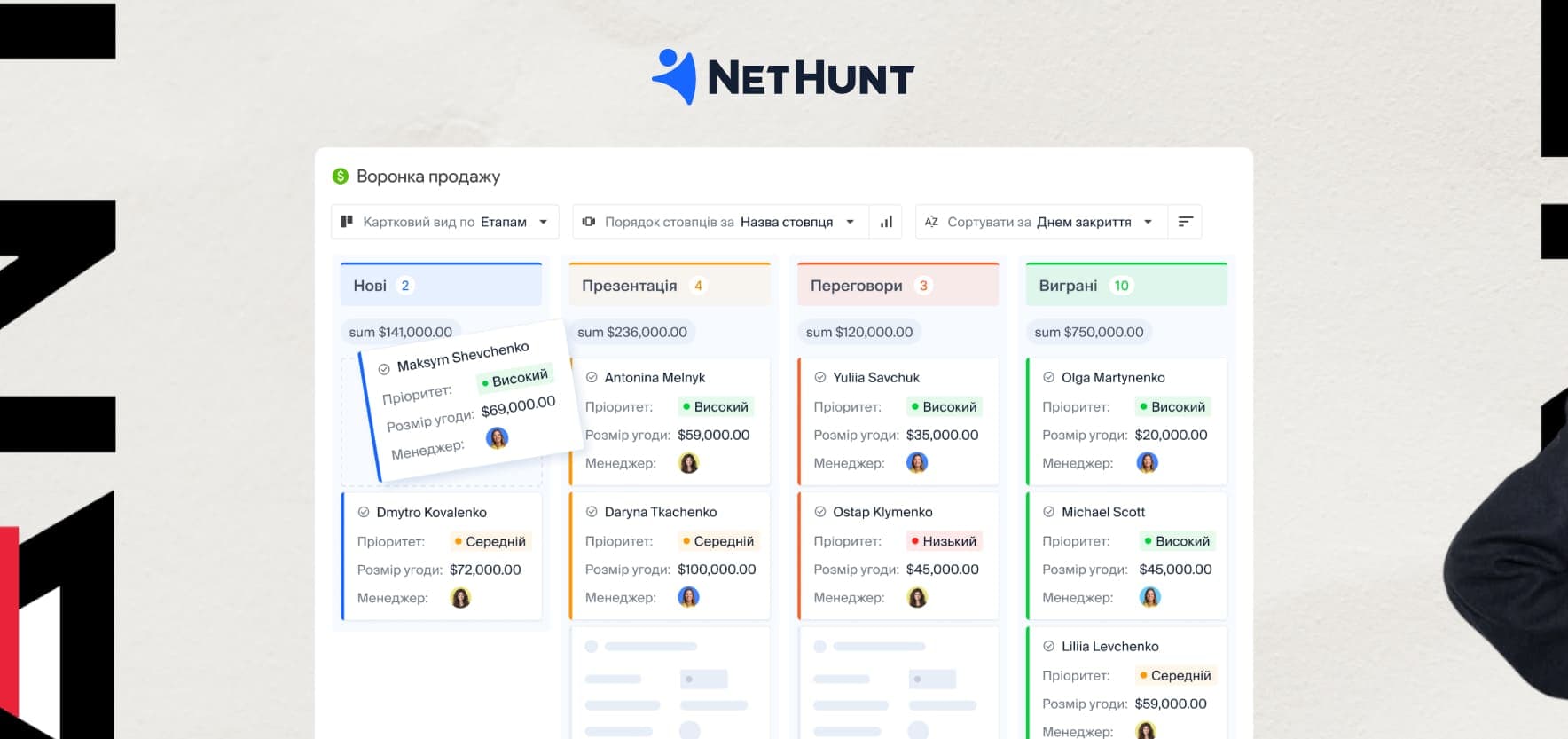The image size is (1568, 739).
Task: Open the bar chart statistics icon
Action: pos(886,222)
